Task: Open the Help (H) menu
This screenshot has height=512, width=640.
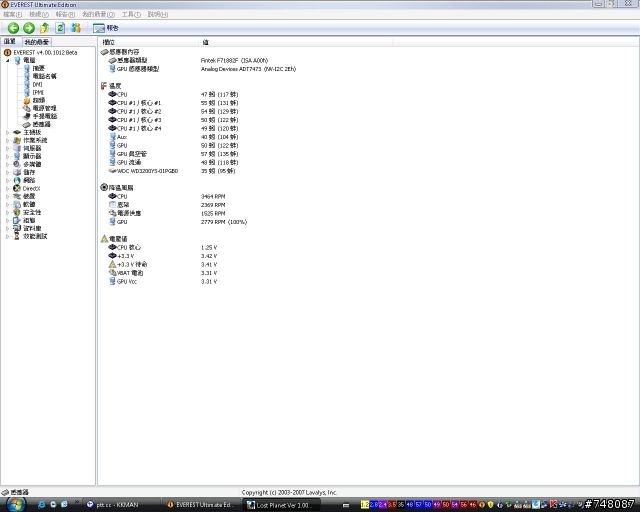Action: click(x=158, y=14)
